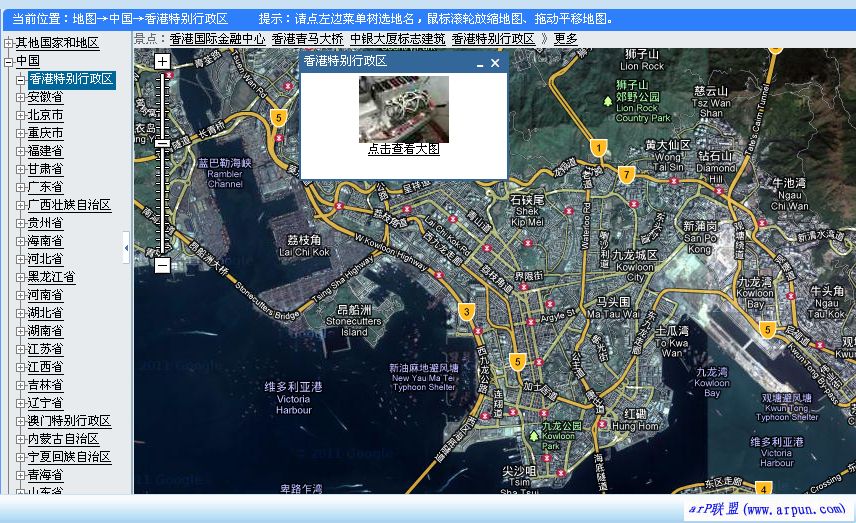Select 中国 in the tree
Image resolution: width=856 pixels, height=523 pixels.
[27, 61]
